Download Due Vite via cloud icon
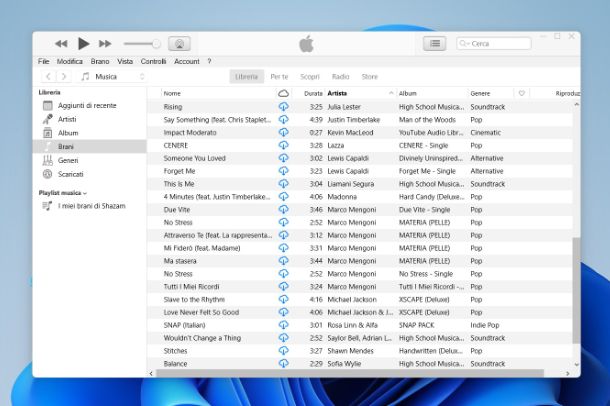This screenshot has width=610, height=406. pos(284,209)
